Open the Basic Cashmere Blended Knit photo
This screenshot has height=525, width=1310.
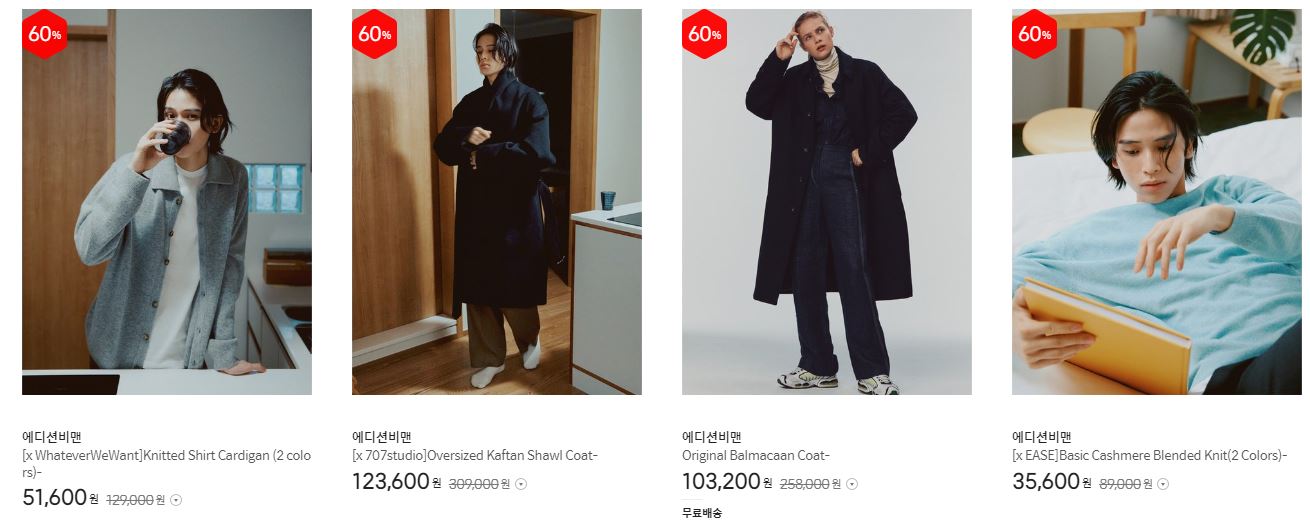pos(1157,202)
